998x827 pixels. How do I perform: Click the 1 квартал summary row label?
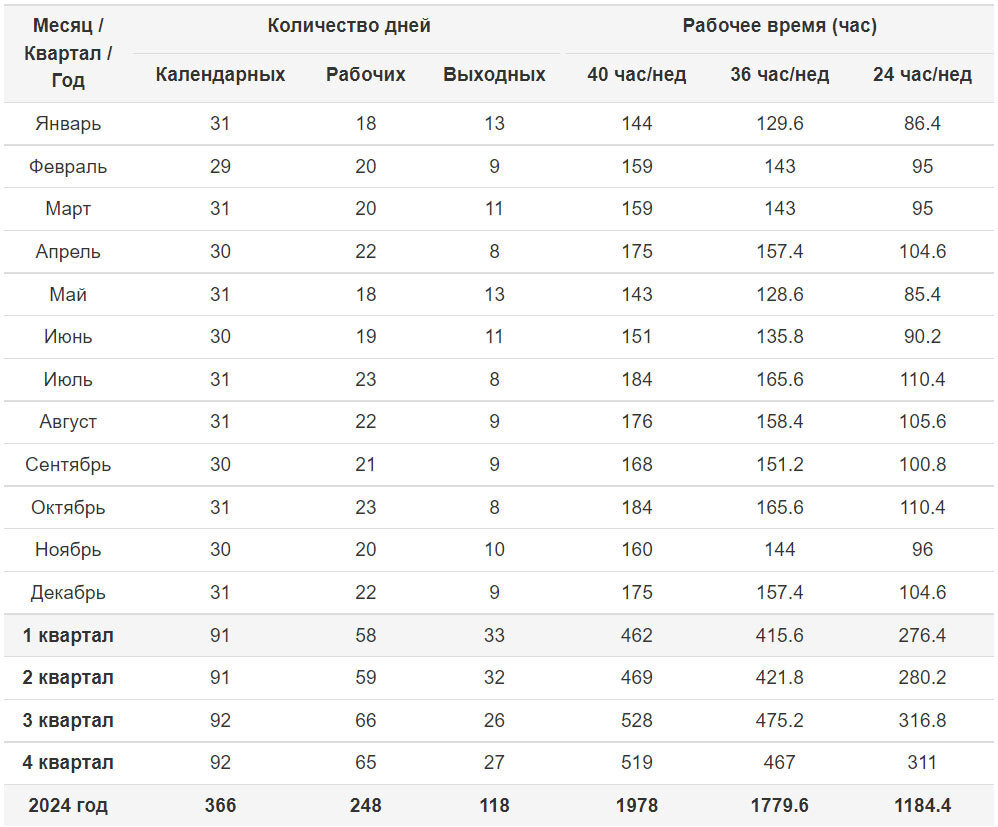[68, 635]
